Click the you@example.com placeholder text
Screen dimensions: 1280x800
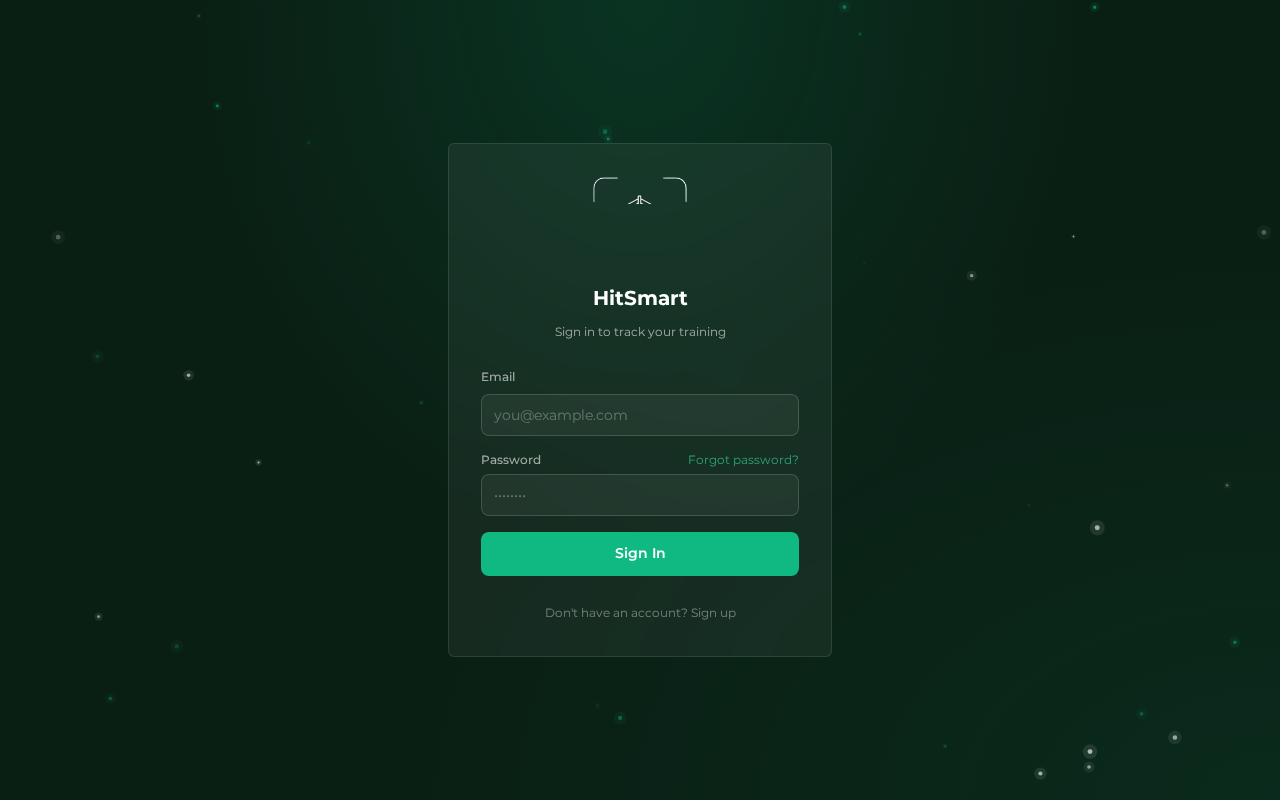pyautogui.click(x=561, y=415)
